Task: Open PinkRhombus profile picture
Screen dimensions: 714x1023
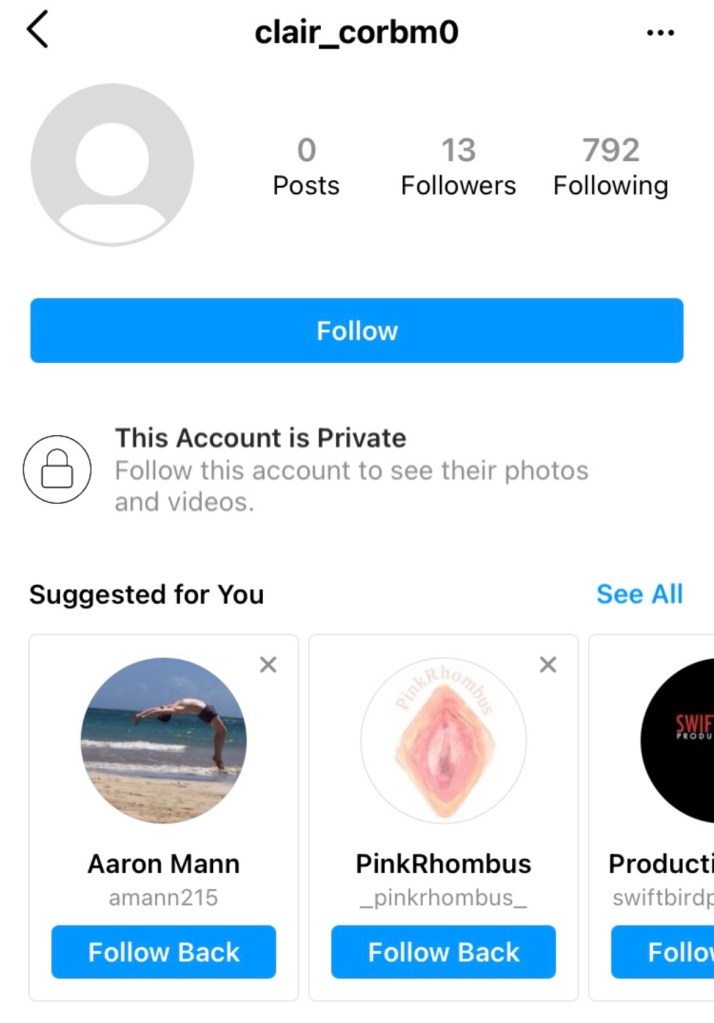Action: click(443, 740)
